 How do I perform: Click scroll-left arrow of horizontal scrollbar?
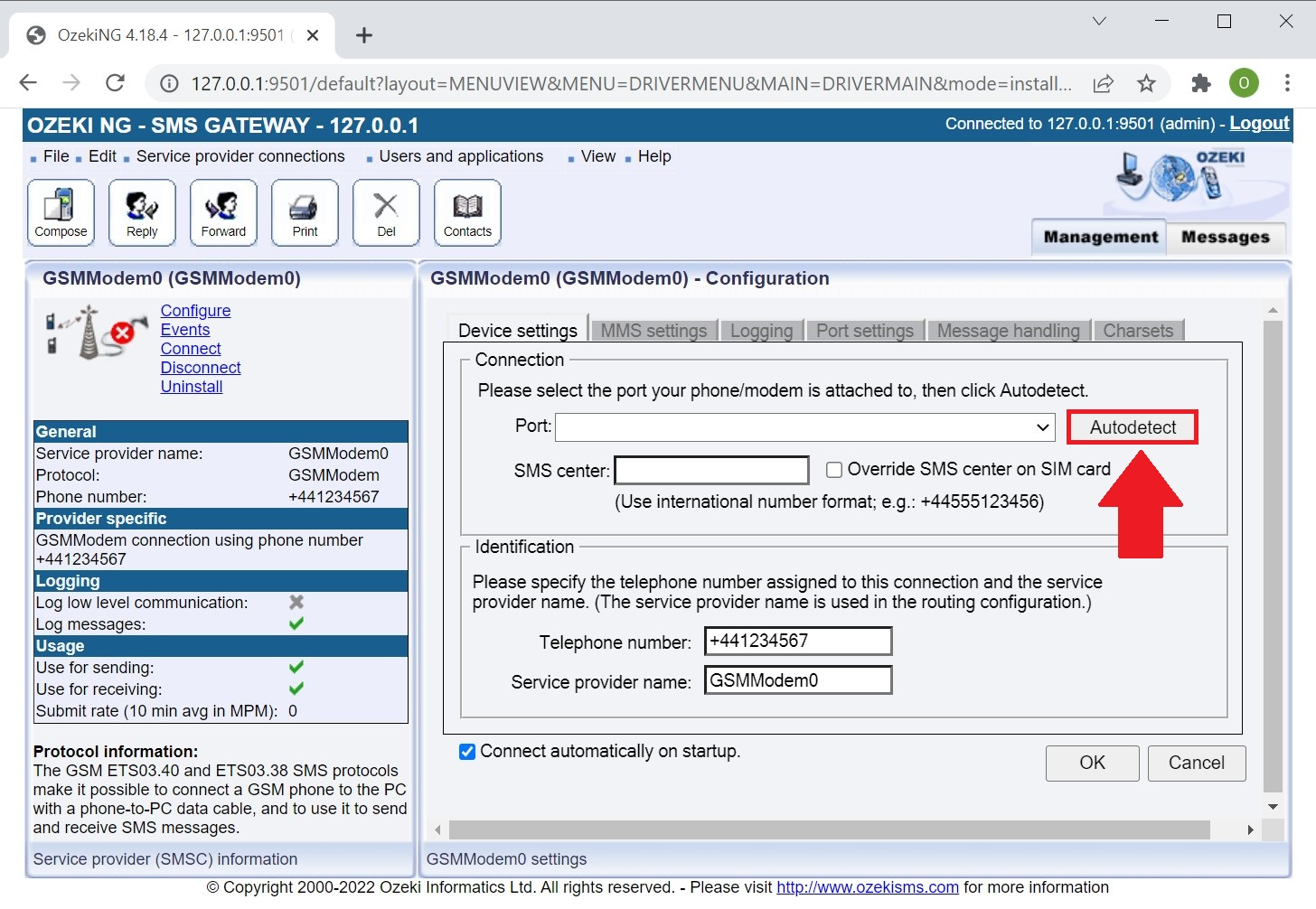click(438, 829)
